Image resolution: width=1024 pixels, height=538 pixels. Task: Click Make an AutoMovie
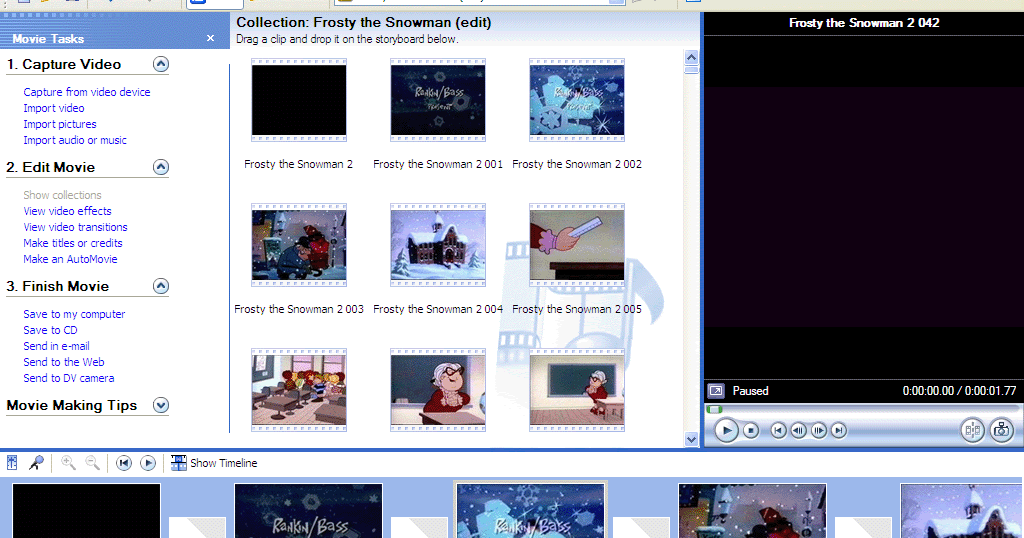(70, 259)
